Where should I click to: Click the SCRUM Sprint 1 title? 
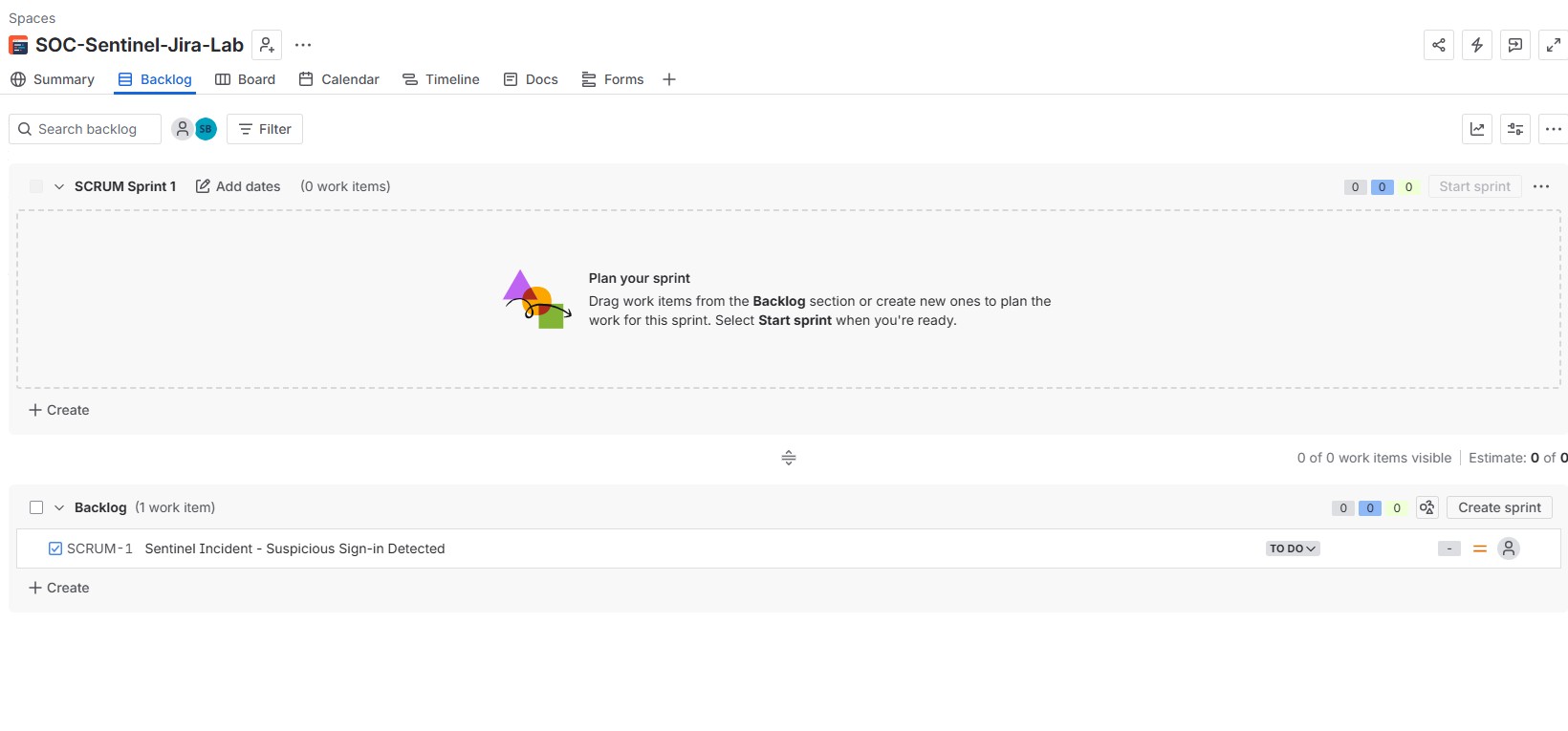click(125, 186)
